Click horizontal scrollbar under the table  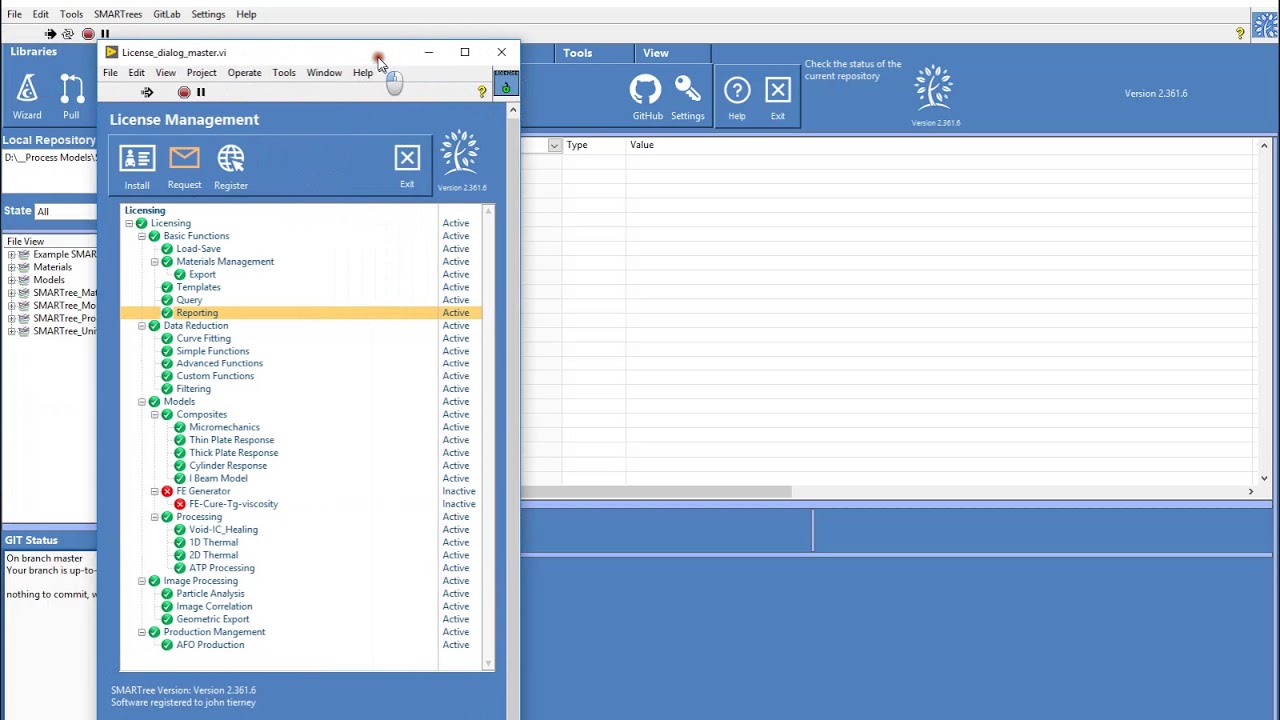pyautogui.click(x=657, y=491)
